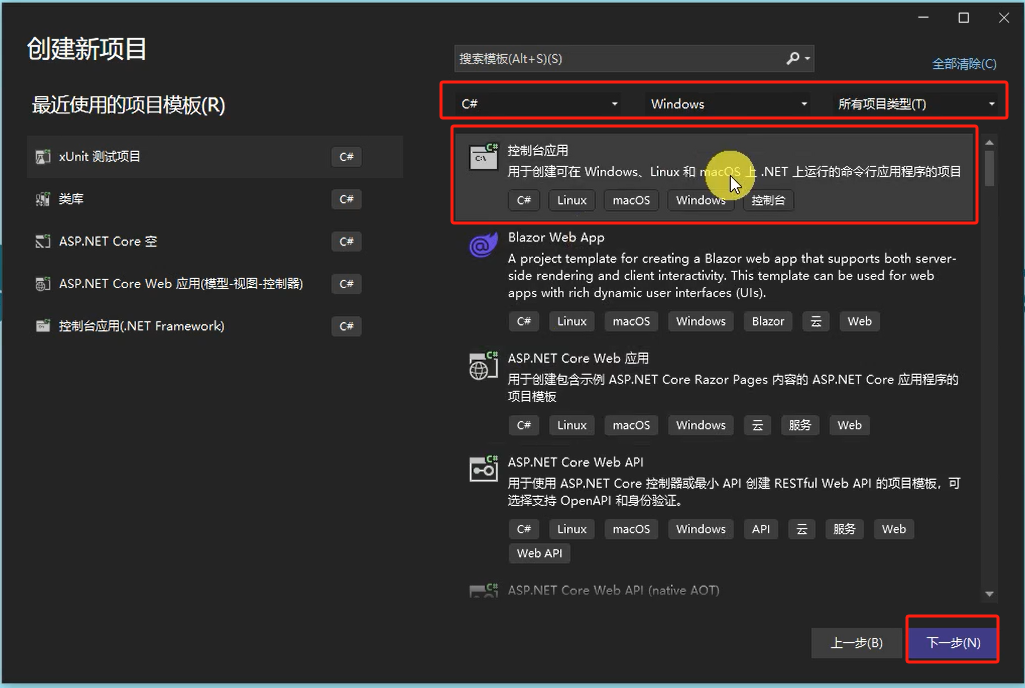Open the C# language filter dropdown
The image size is (1025, 688).
click(539, 103)
